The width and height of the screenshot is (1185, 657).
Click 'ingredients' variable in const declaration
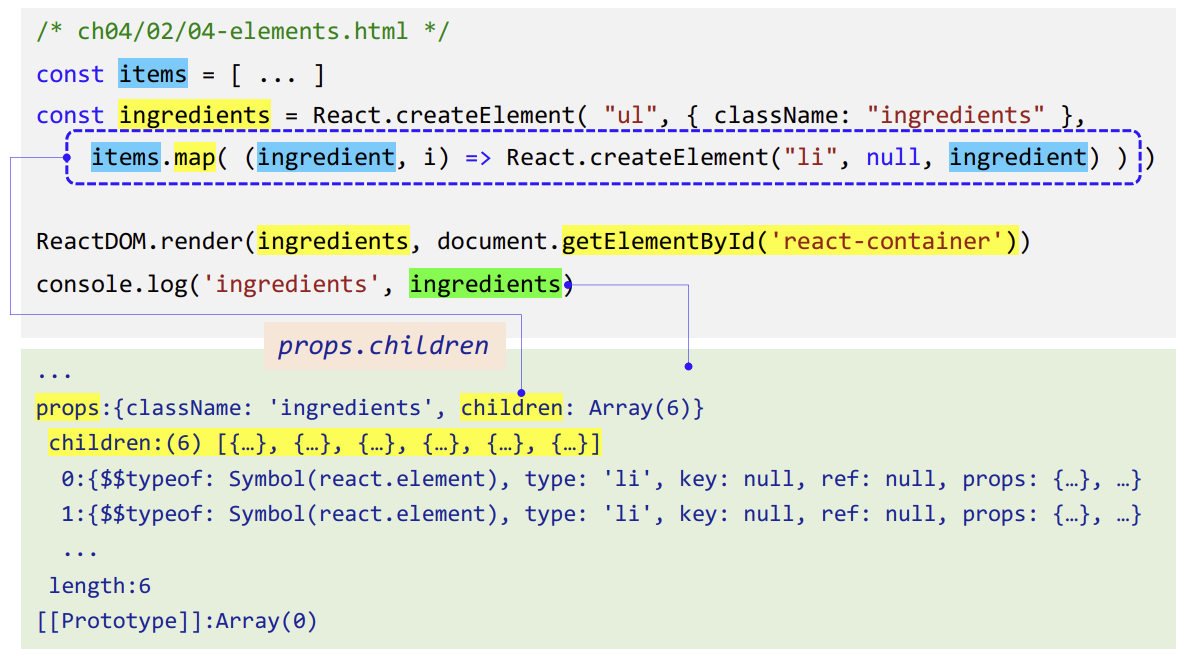click(194, 115)
